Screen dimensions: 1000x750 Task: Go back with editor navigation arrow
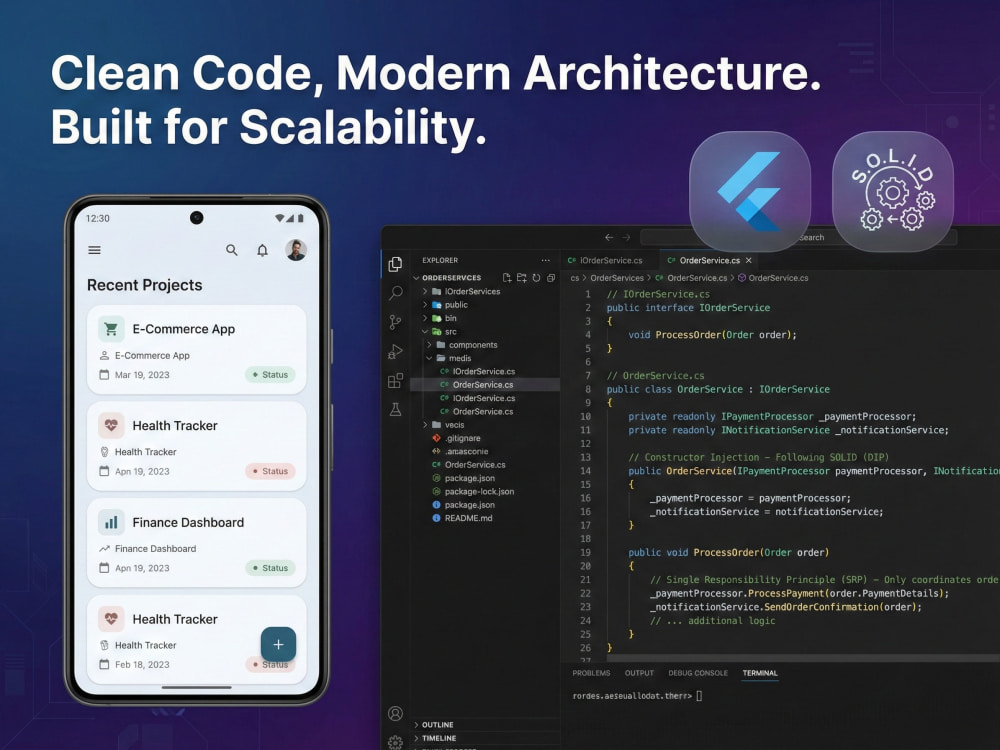point(609,237)
